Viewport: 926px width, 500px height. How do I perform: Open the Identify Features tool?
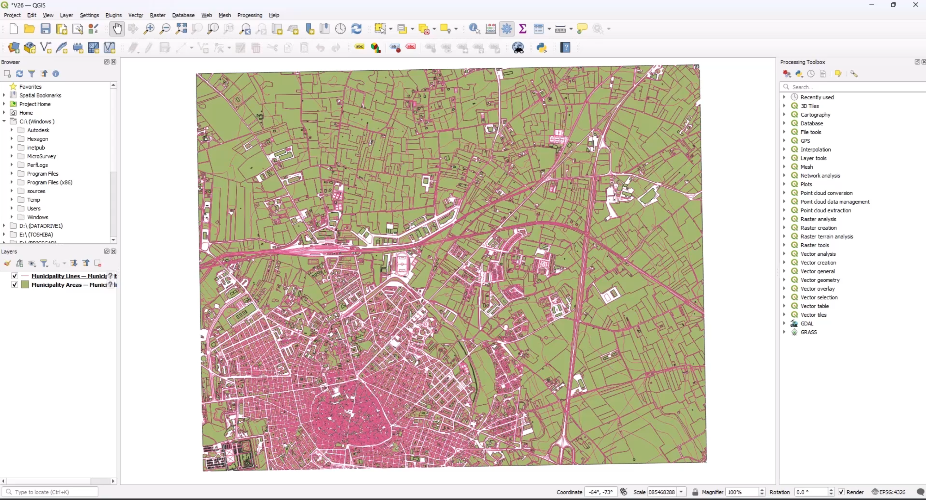click(474, 29)
